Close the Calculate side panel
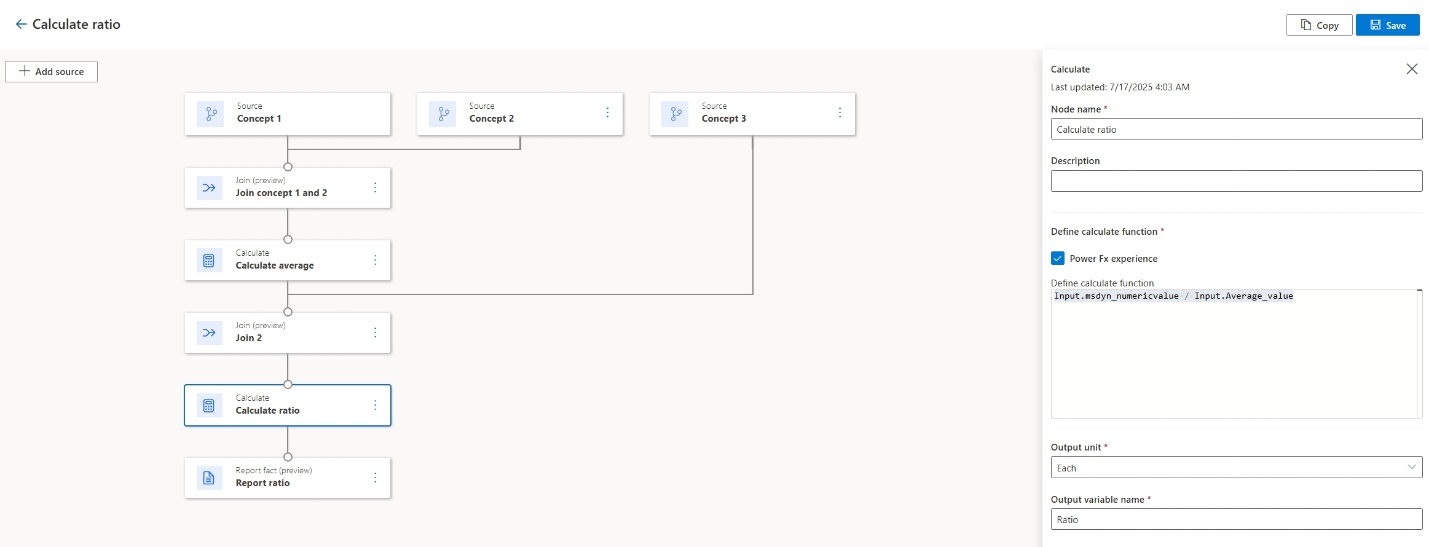The width and height of the screenshot is (1429, 547). pyautogui.click(x=1412, y=69)
